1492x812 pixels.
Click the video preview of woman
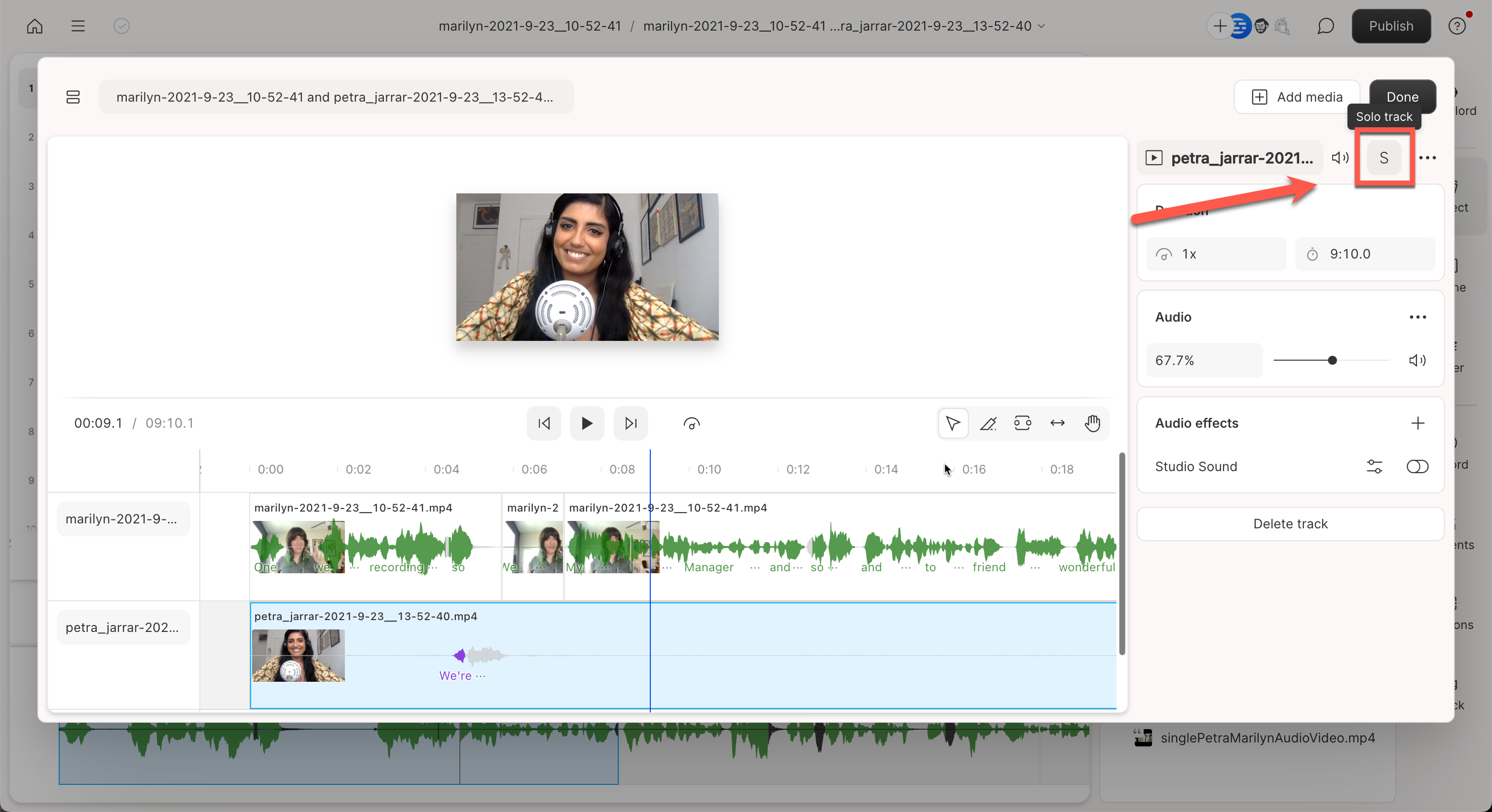point(587,267)
